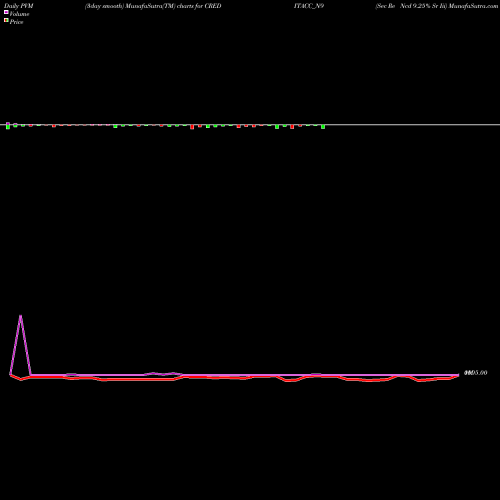Click the MunafaSutra charts for CRED title
The image size is (500, 500).
click(153, 6)
